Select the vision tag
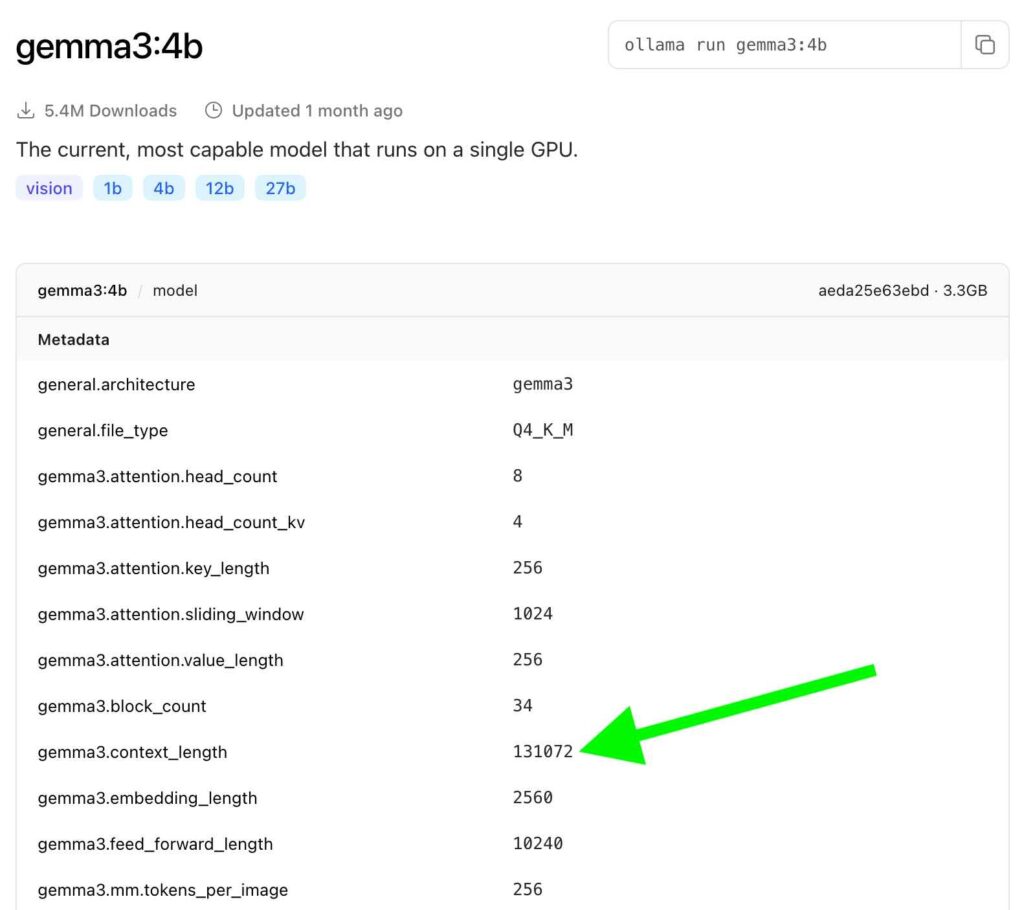Screen dimensions: 1024x910 coord(49,188)
